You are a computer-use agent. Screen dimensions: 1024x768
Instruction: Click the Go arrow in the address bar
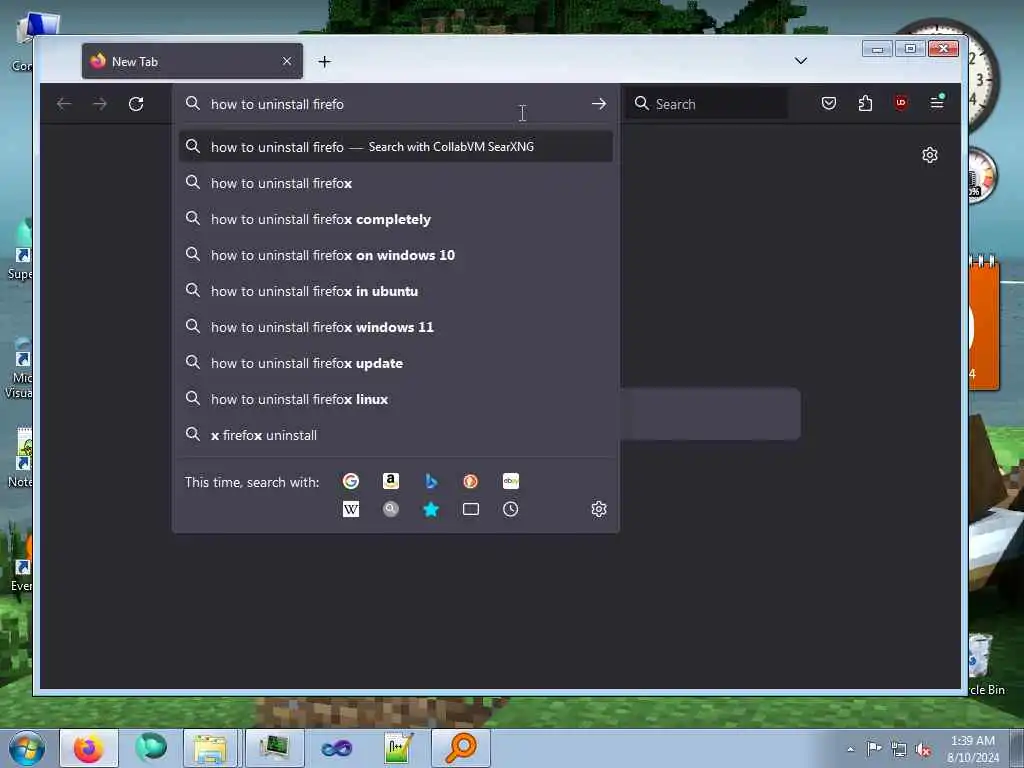coord(599,104)
